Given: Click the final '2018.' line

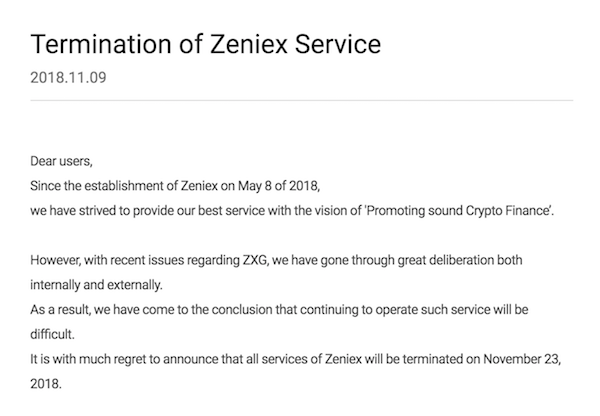Looking at the screenshot, I should point(46,384).
